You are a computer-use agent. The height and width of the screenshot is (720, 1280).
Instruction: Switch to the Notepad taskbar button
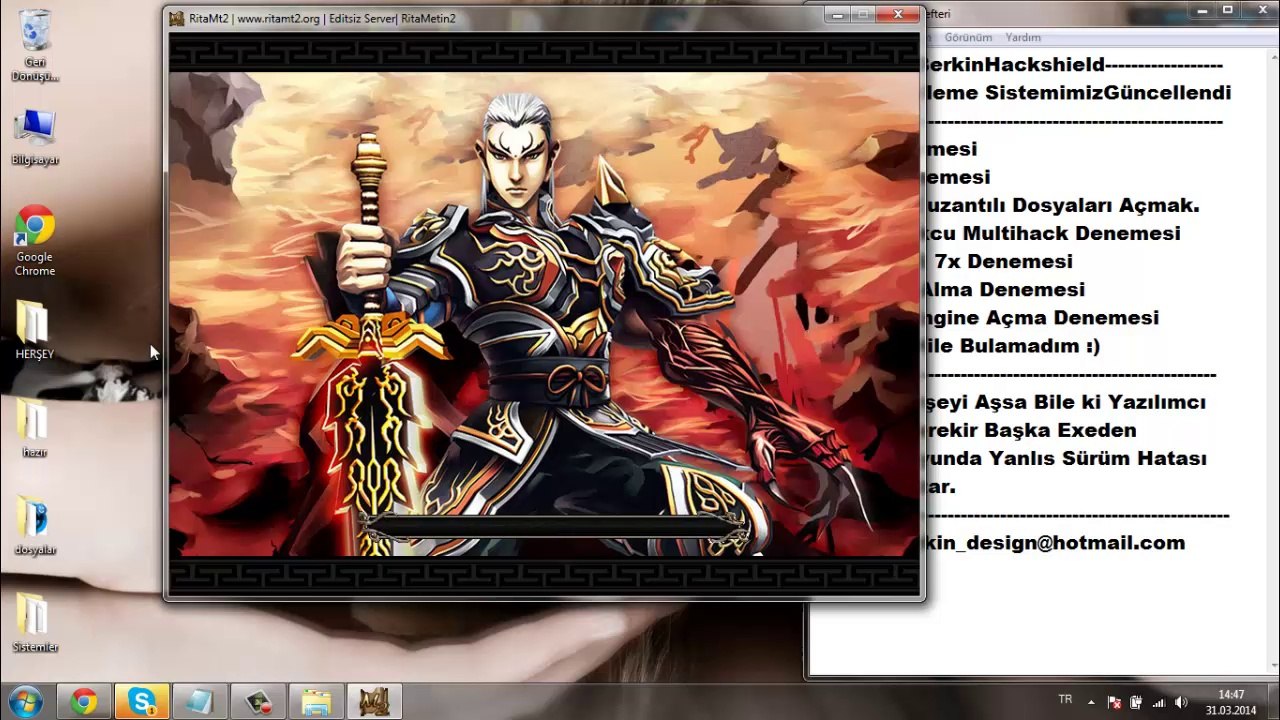pyautogui.click(x=200, y=701)
